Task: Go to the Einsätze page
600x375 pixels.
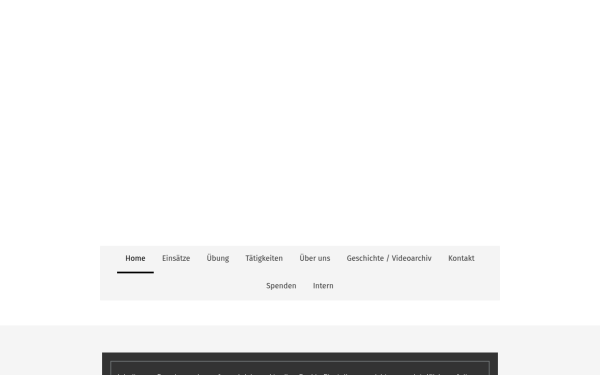Action: (x=176, y=259)
